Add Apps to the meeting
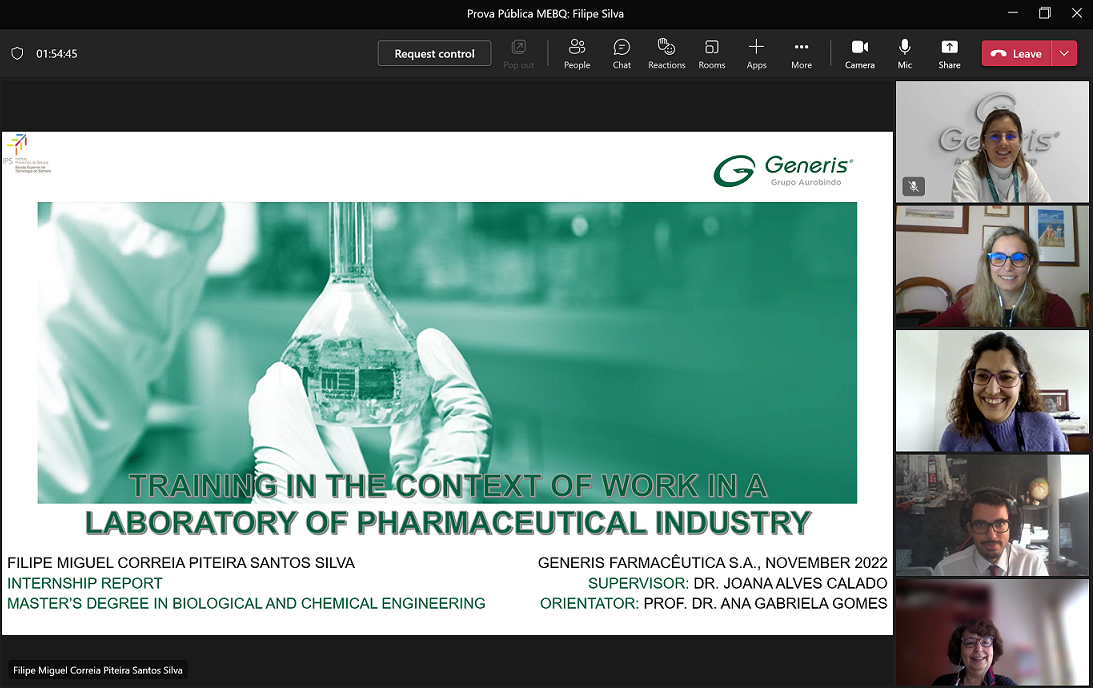The image size is (1093, 688). pos(756,53)
